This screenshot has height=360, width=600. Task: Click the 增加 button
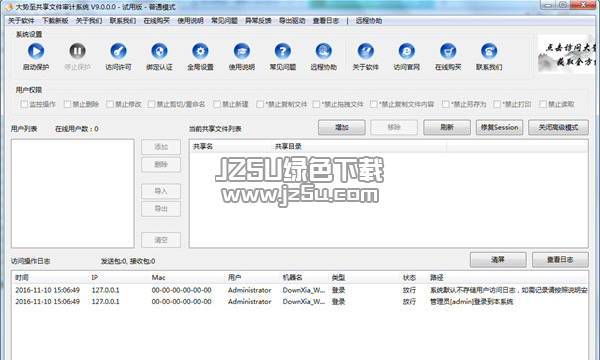[342, 127]
